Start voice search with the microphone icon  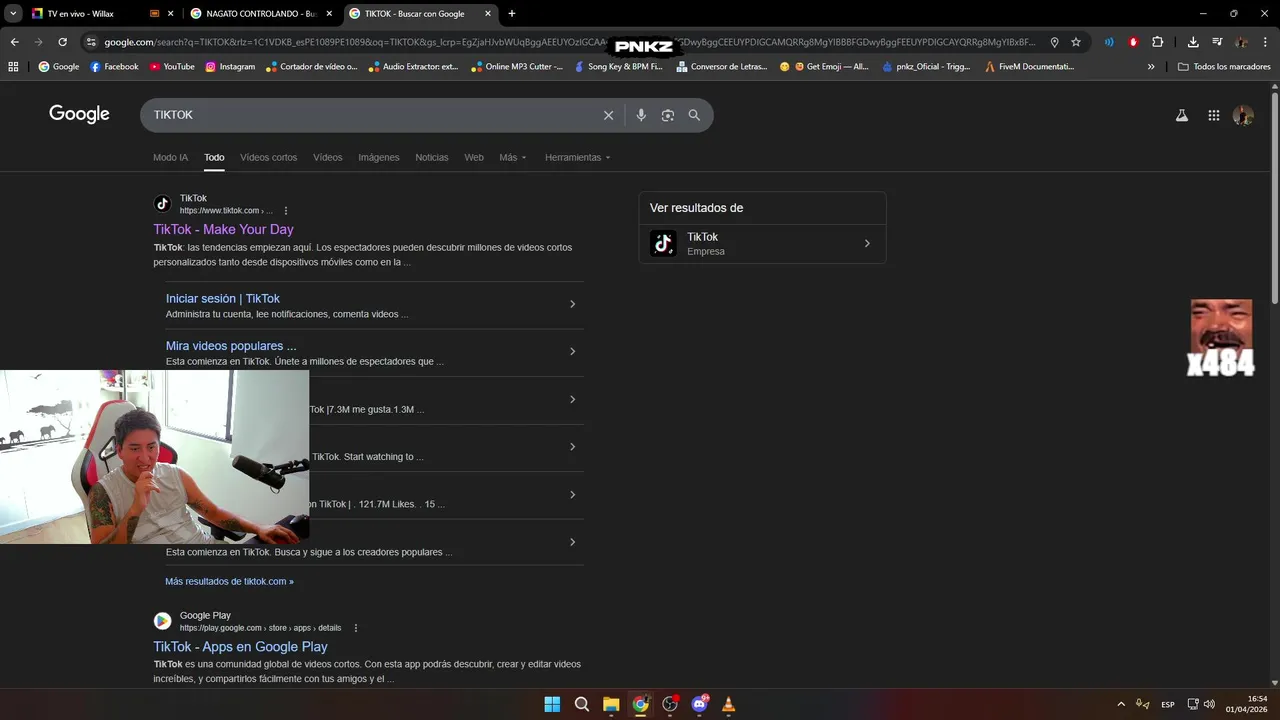pos(641,115)
